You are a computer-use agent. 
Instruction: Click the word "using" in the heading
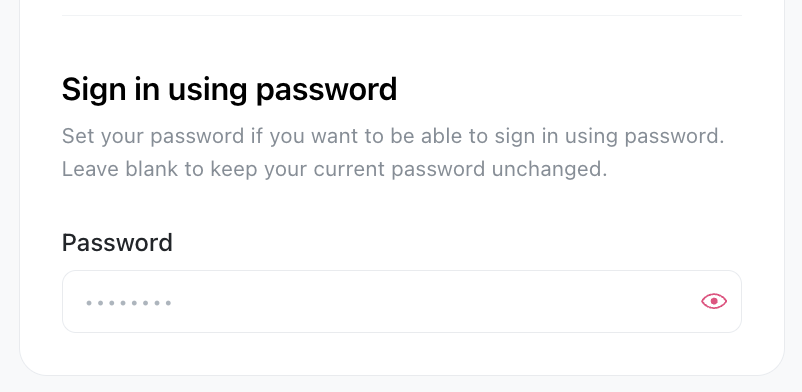tap(208, 91)
